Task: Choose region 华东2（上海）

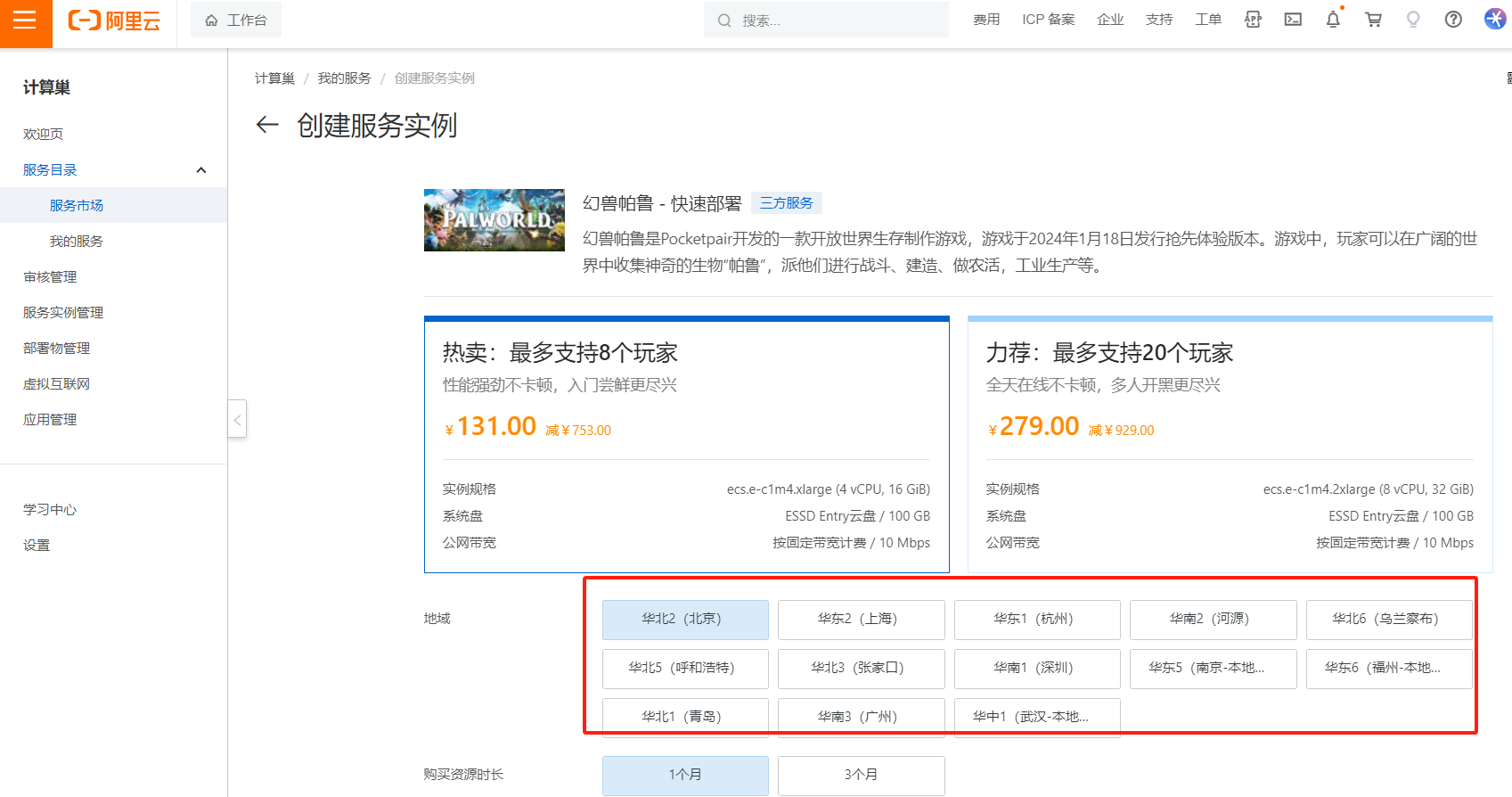Action: (861, 620)
